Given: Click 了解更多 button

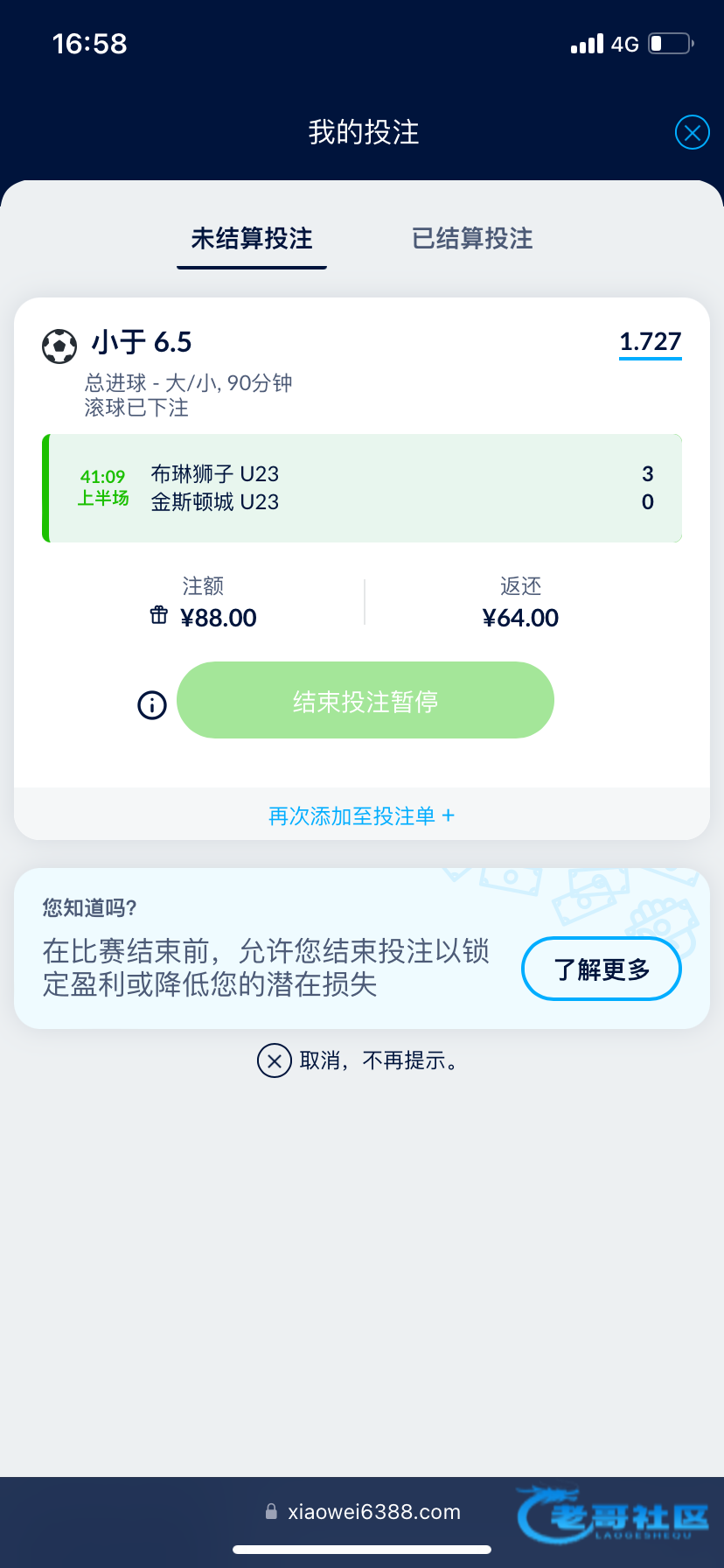Looking at the screenshot, I should 601,969.
